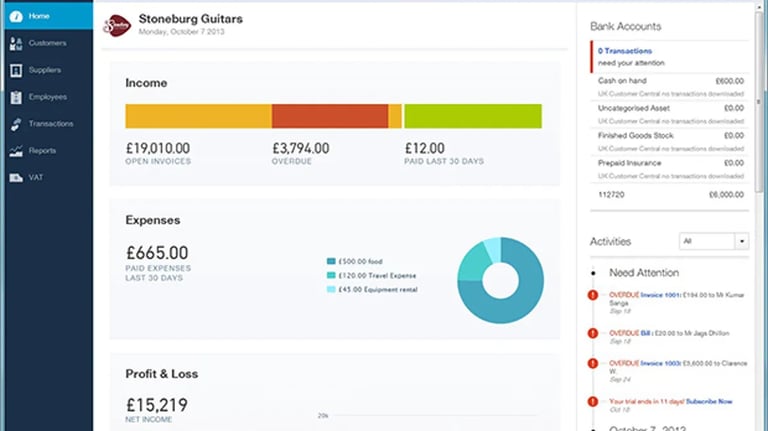Select the Suppliers sidebar icon
768x431 pixels.
pyautogui.click(x=16, y=70)
